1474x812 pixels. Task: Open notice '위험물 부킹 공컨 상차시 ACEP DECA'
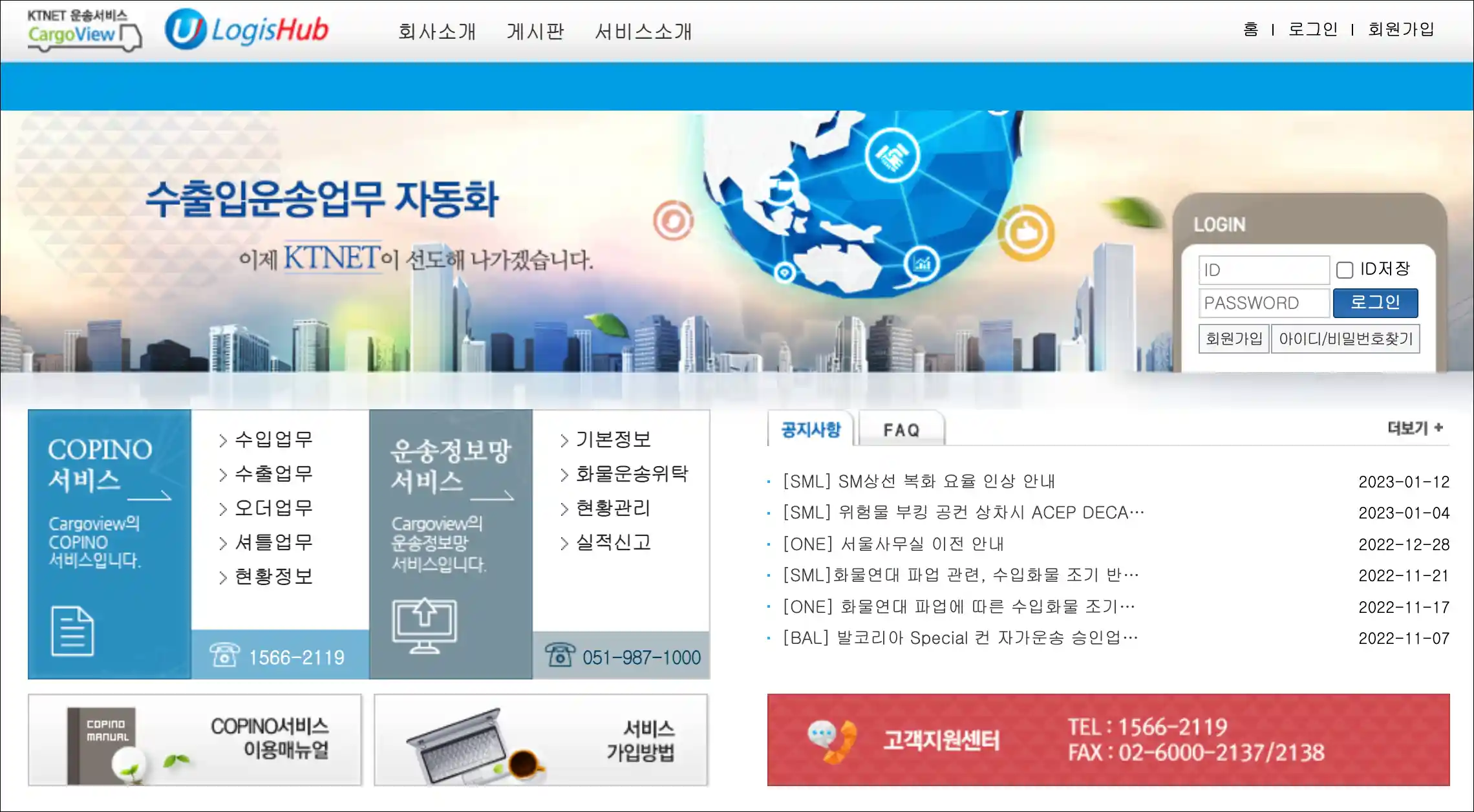pos(963,513)
